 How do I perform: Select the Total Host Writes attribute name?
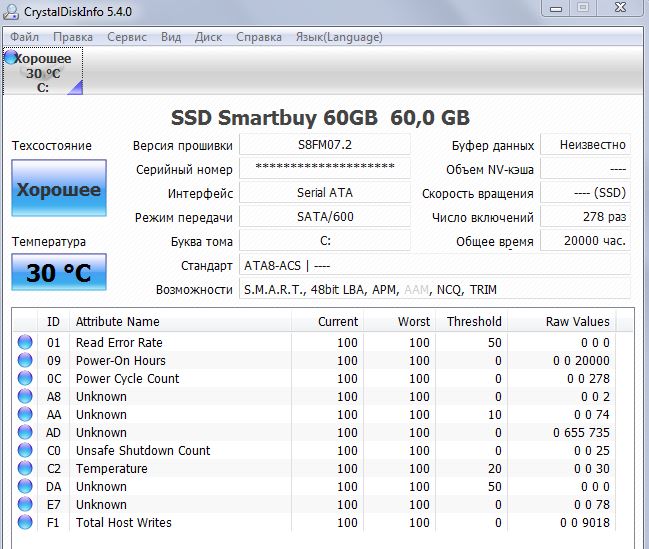coord(123,523)
